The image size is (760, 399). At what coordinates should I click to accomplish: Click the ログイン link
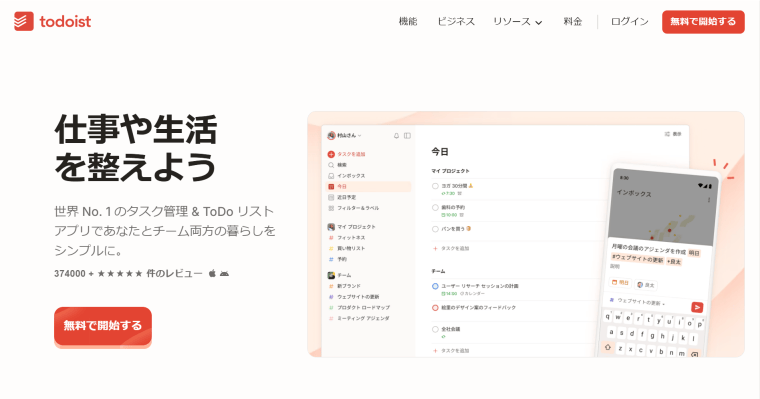tap(630, 21)
